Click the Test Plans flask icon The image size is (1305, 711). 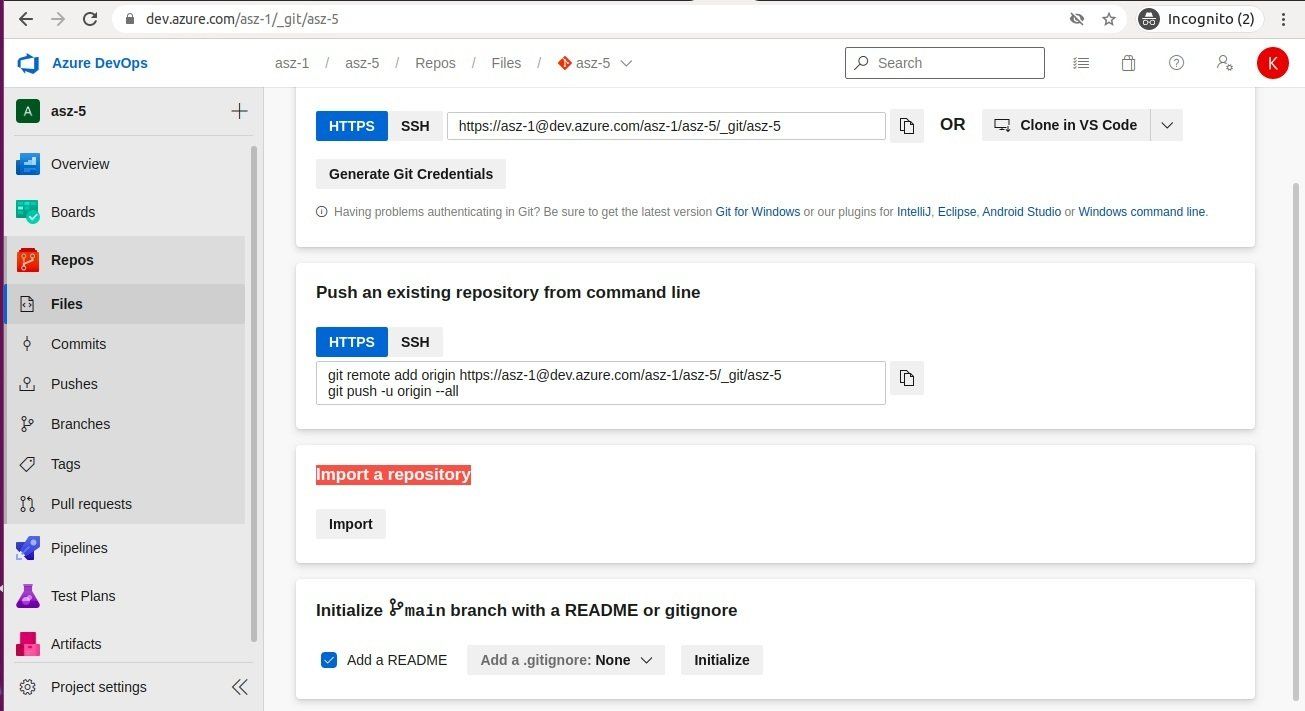click(x=28, y=596)
